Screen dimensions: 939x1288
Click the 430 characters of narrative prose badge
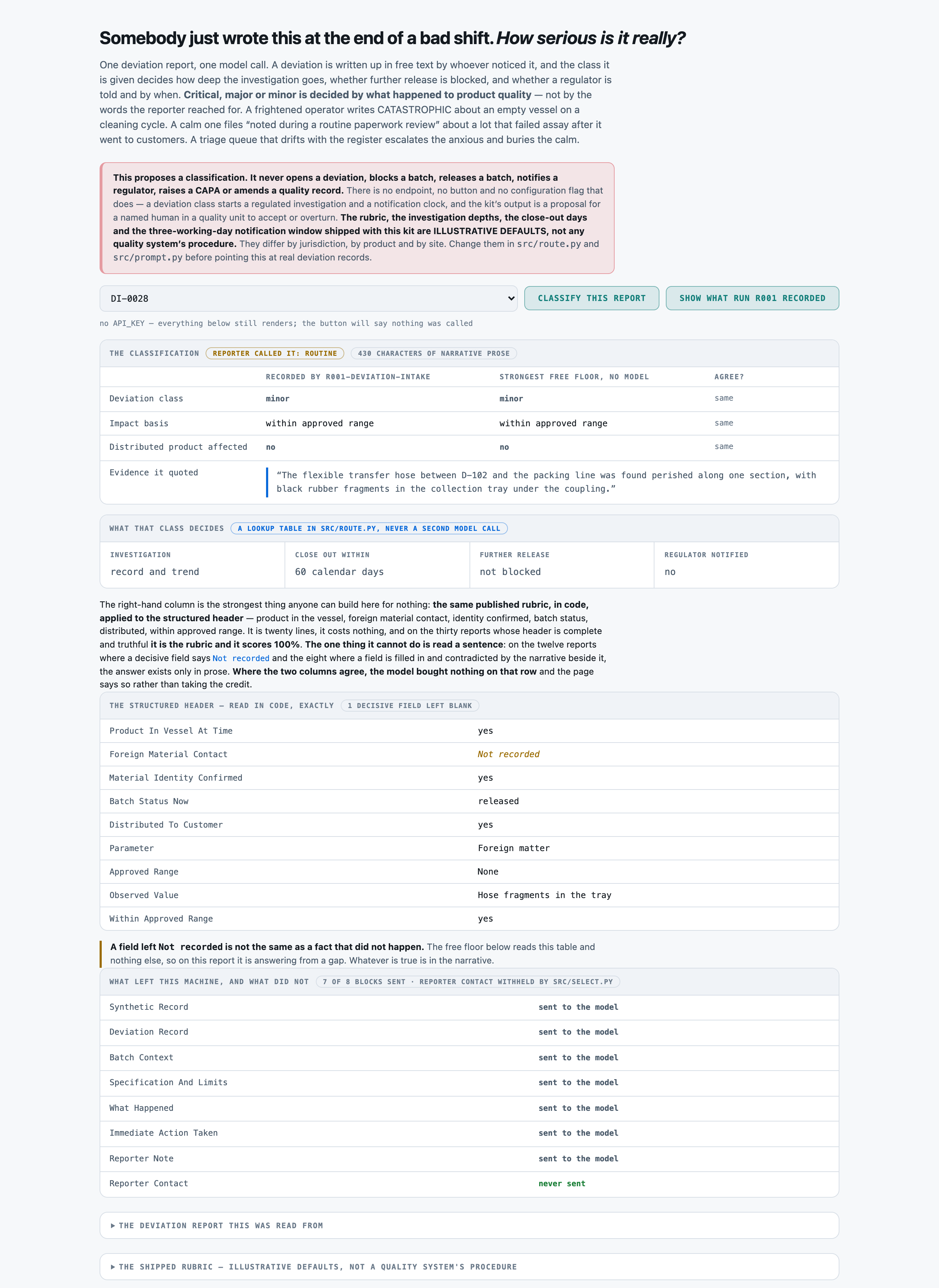pos(434,354)
